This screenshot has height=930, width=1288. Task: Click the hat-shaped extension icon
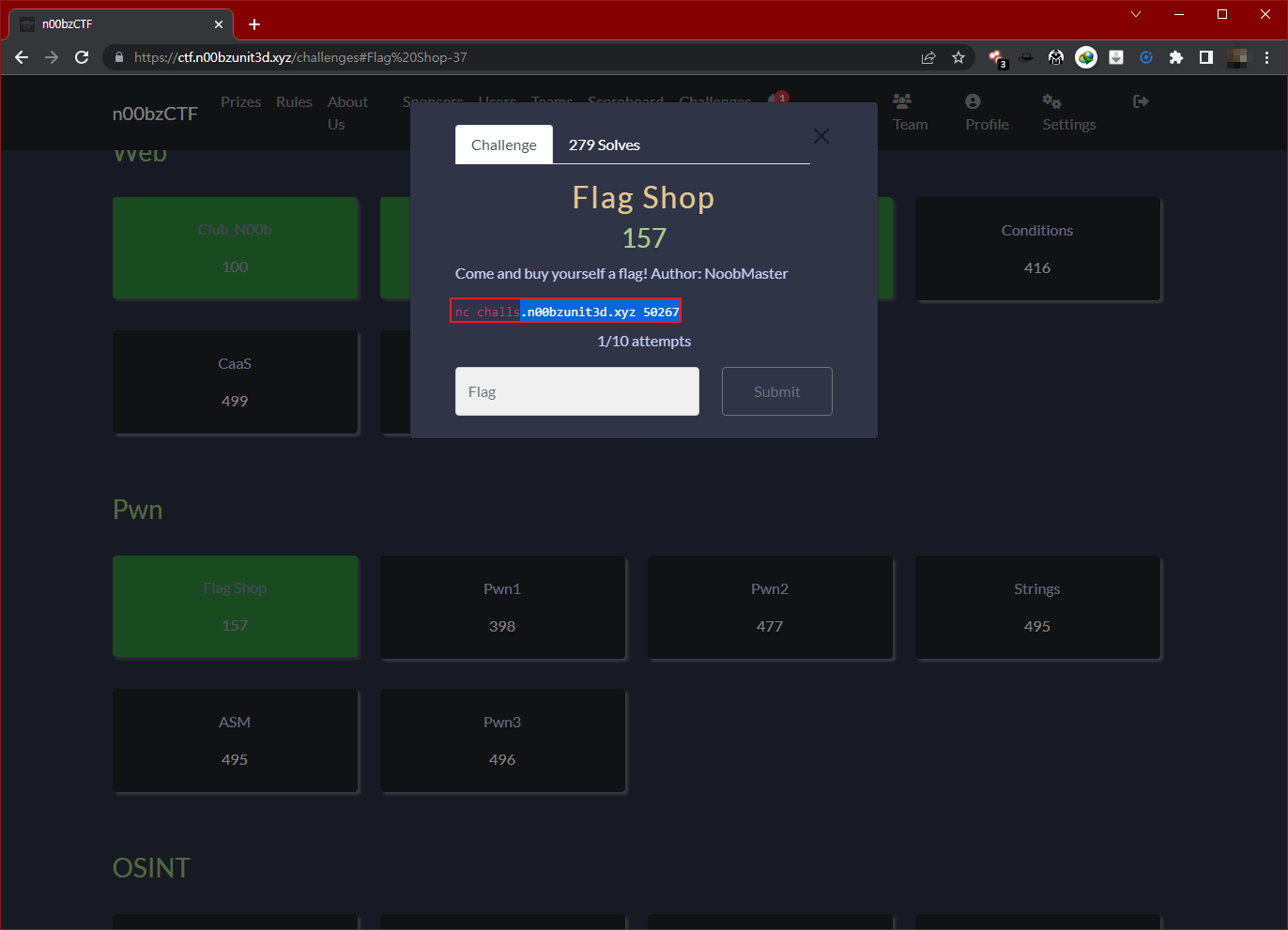[x=1027, y=57]
